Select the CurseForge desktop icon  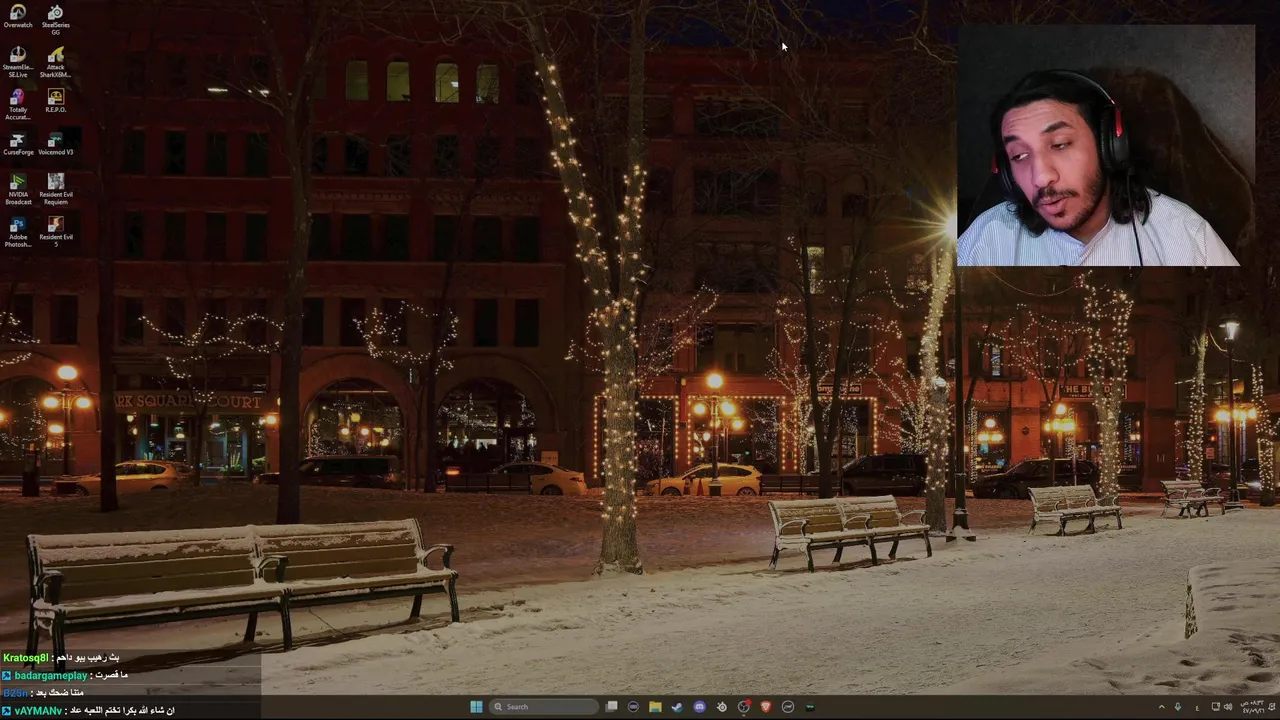[18, 143]
